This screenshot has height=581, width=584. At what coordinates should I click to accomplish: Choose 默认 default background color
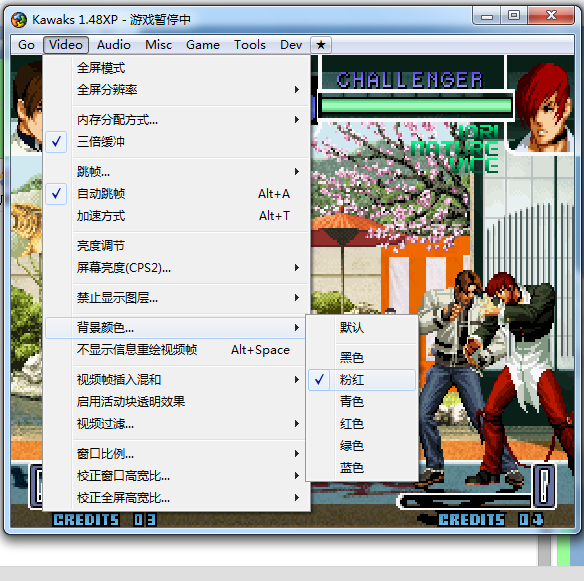pyautogui.click(x=362, y=328)
